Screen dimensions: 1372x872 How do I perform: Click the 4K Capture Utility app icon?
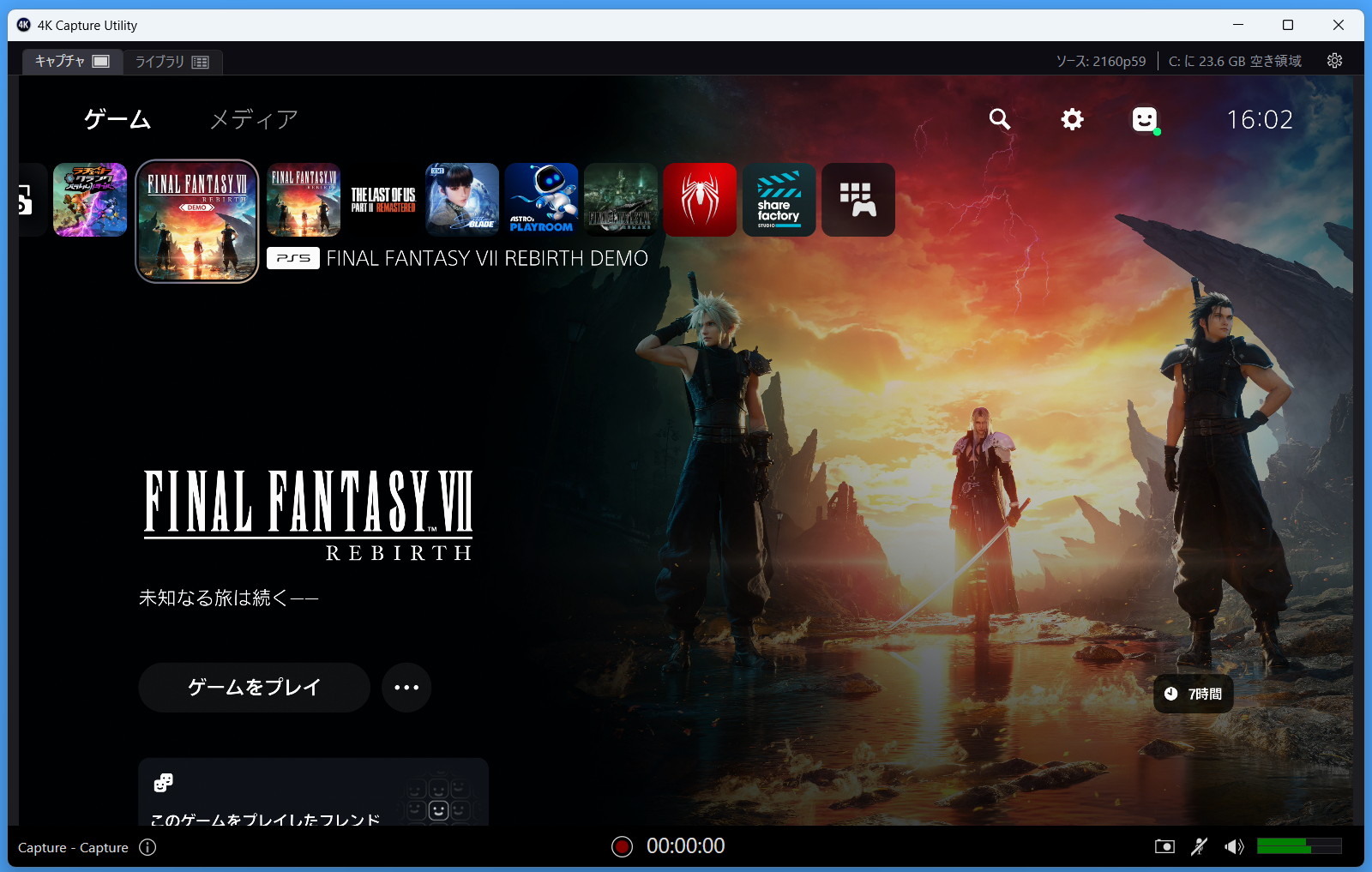[23, 25]
